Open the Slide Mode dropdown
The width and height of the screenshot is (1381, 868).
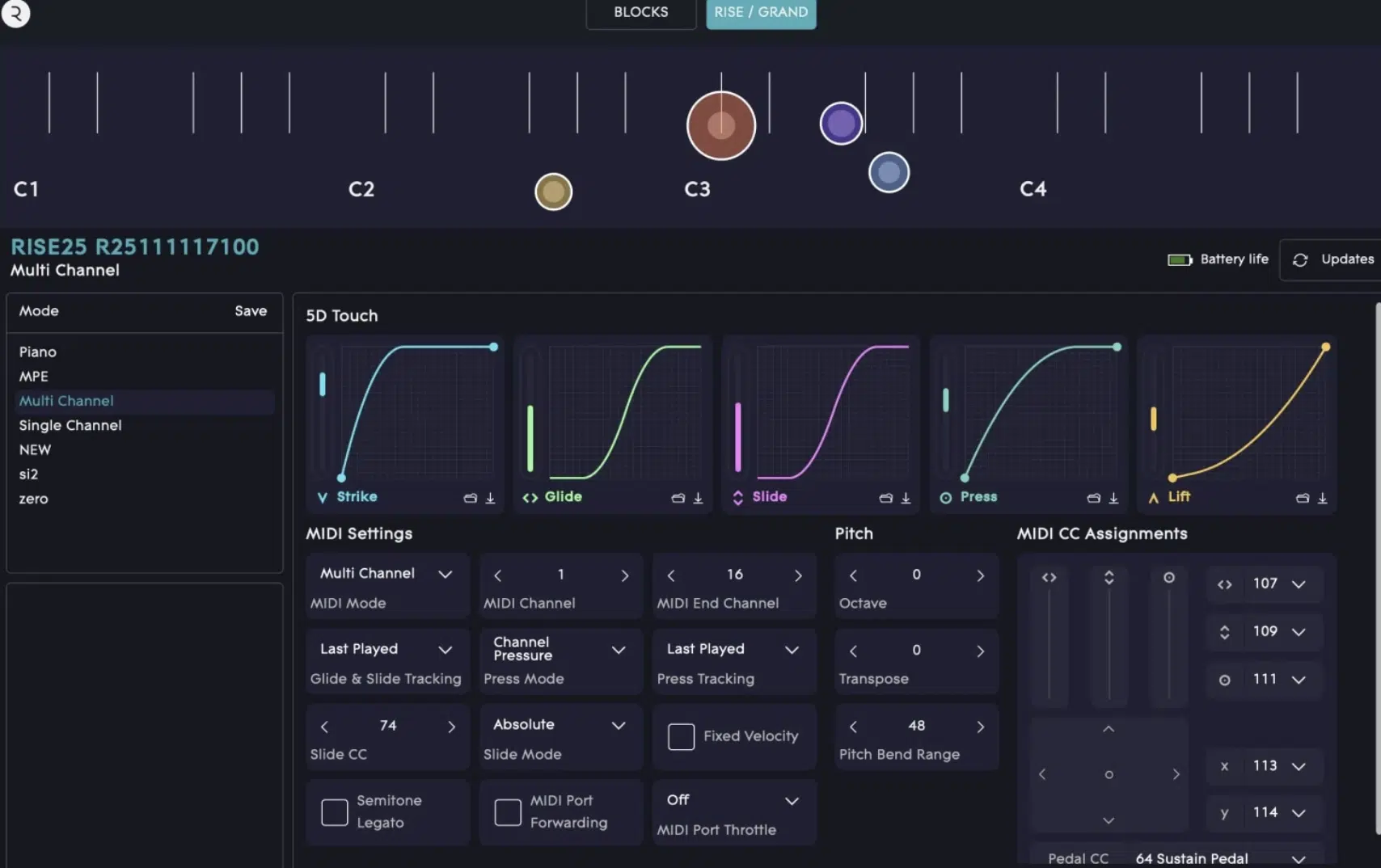[560, 725]
